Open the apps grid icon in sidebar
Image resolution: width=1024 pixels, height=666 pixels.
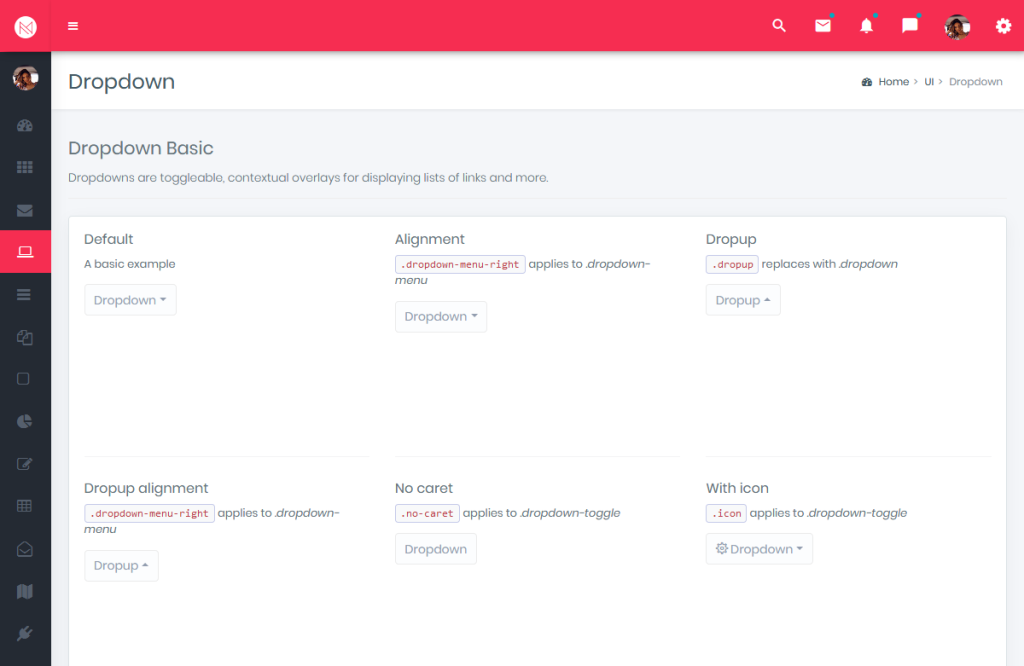25,167
